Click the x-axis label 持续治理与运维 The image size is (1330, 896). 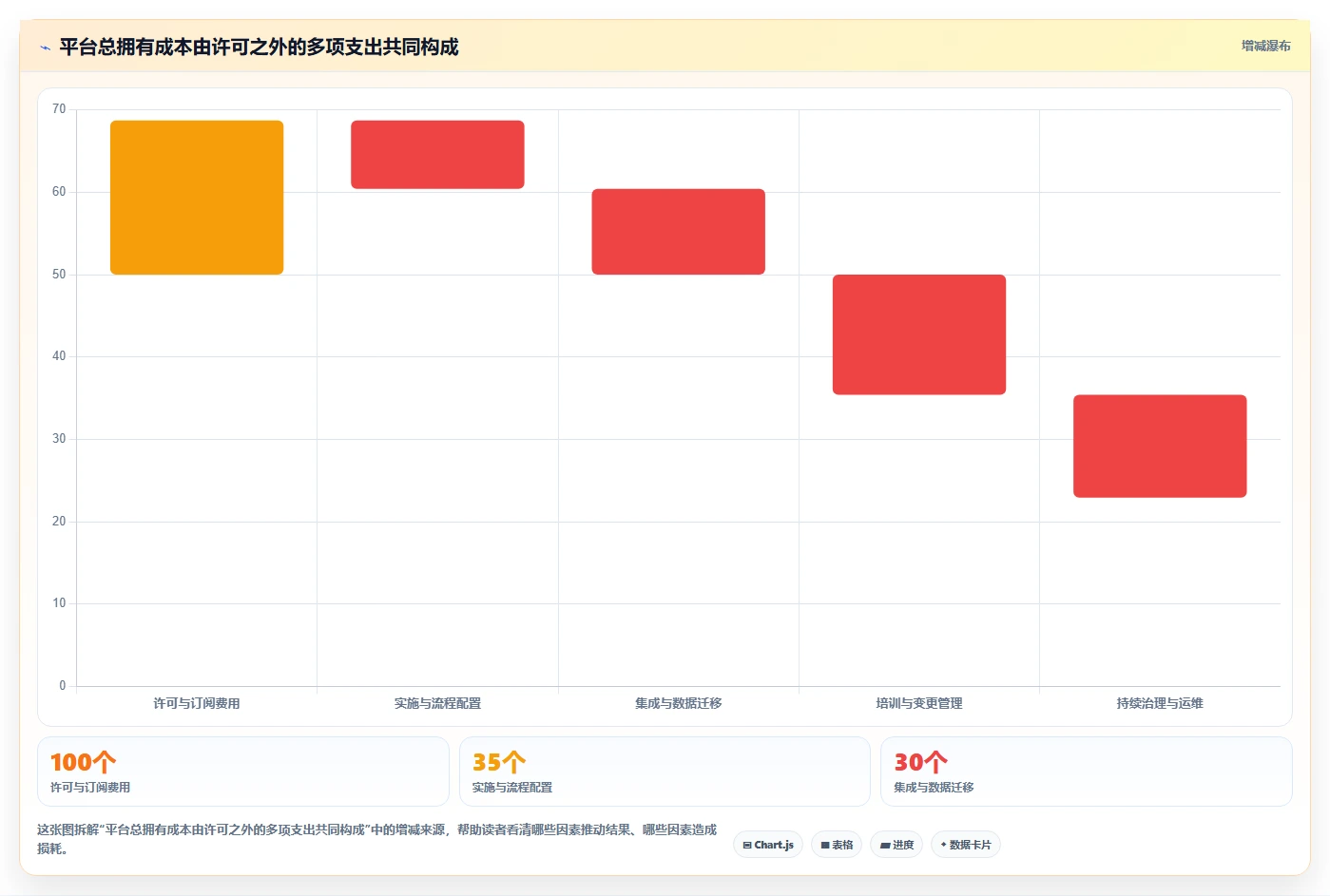1160,703
